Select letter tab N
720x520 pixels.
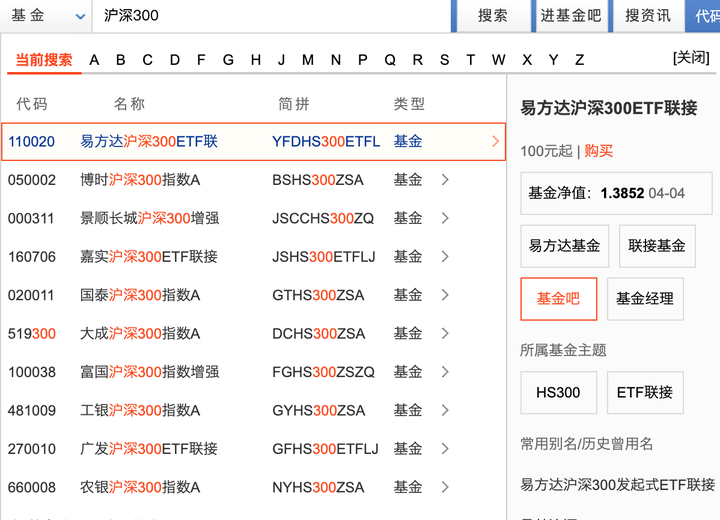click(x=336, y=60)
